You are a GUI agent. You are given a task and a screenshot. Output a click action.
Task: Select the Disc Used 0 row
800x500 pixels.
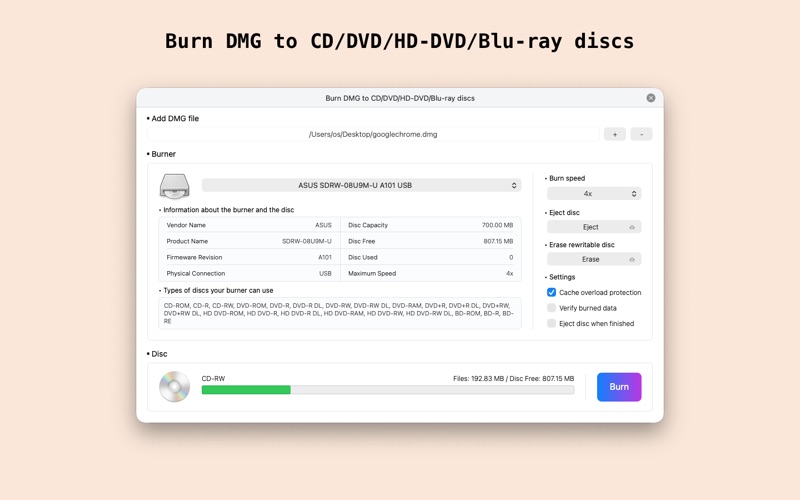(431, 257)
